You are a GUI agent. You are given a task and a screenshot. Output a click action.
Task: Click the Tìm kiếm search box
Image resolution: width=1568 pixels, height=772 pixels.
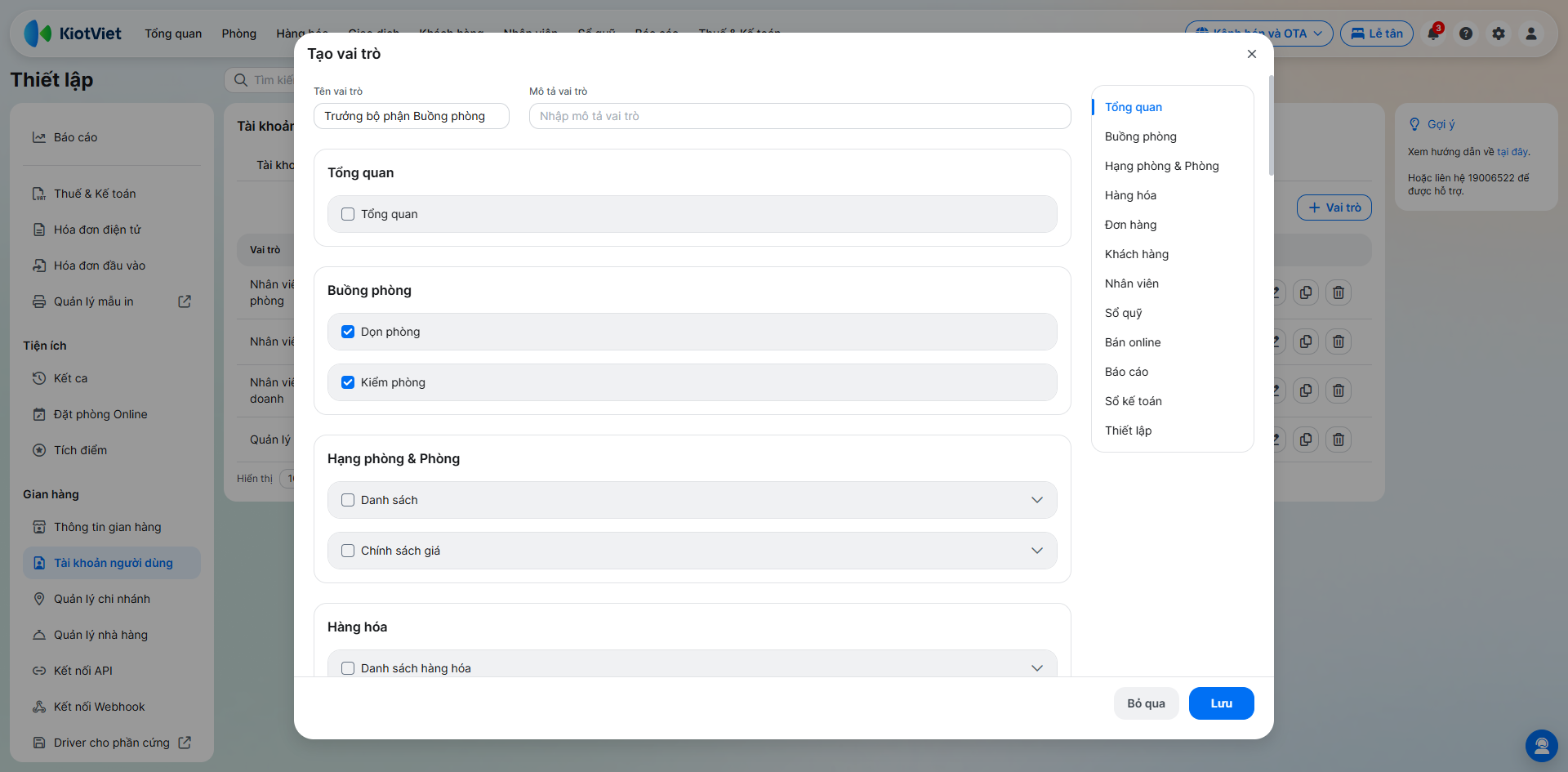(x=260, y=80)
